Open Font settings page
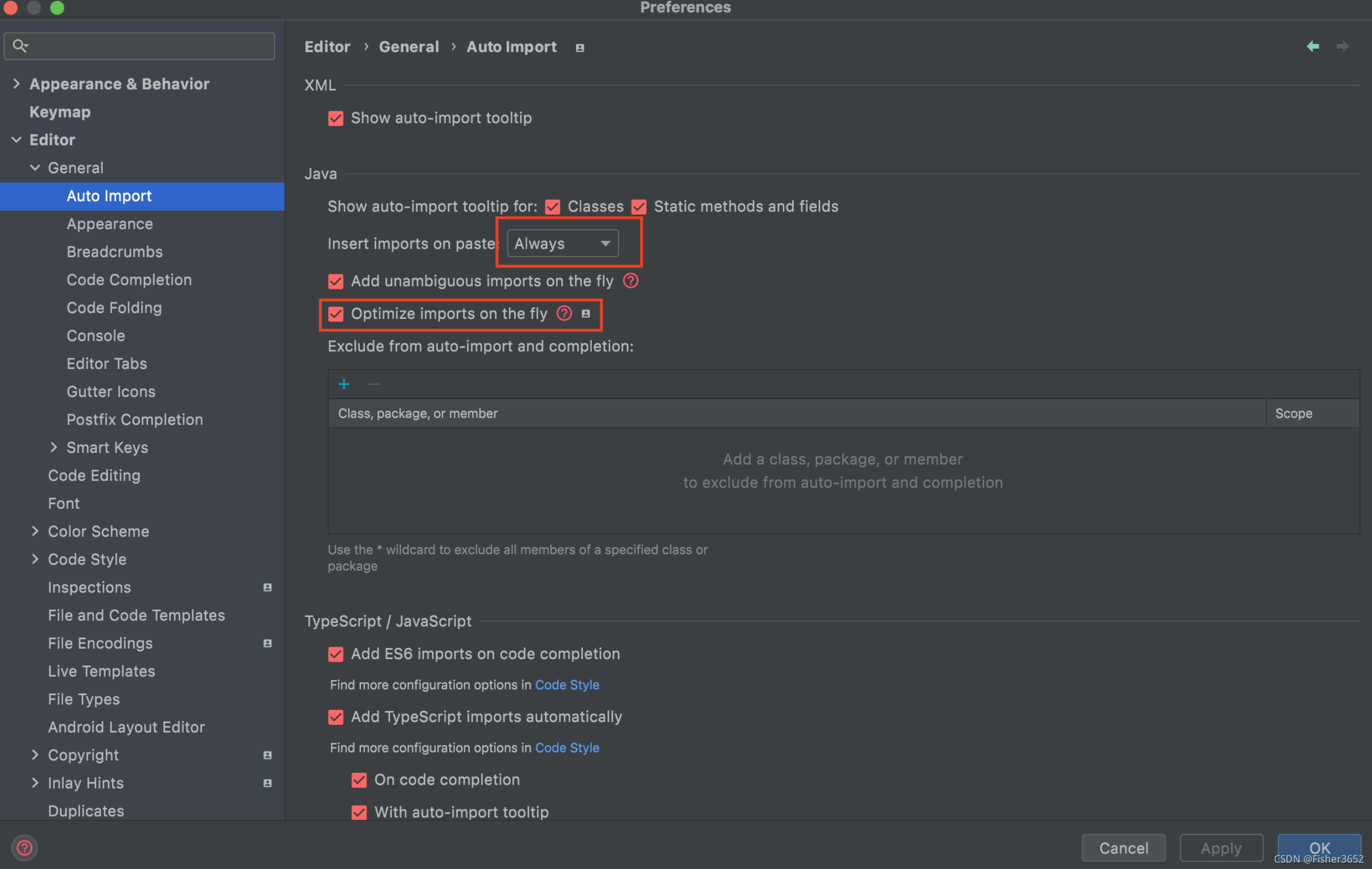The width and height of the screenshot is (1372, 869). pos(64,504)
